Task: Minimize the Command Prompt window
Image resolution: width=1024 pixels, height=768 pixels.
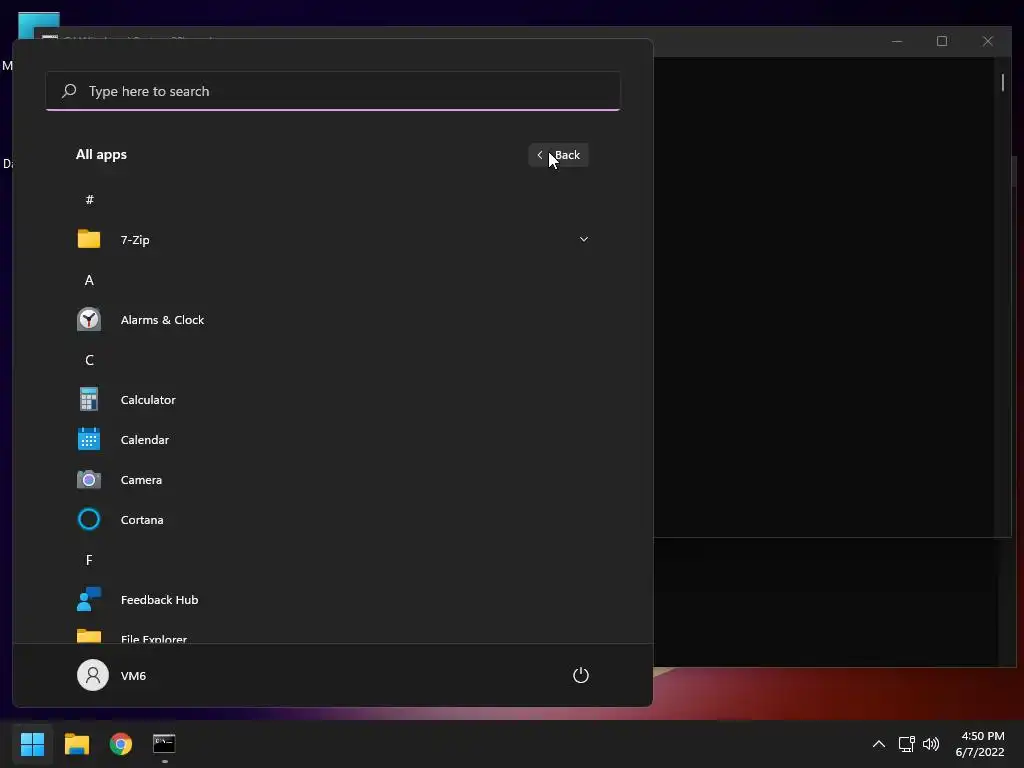Action: (897, 41)
